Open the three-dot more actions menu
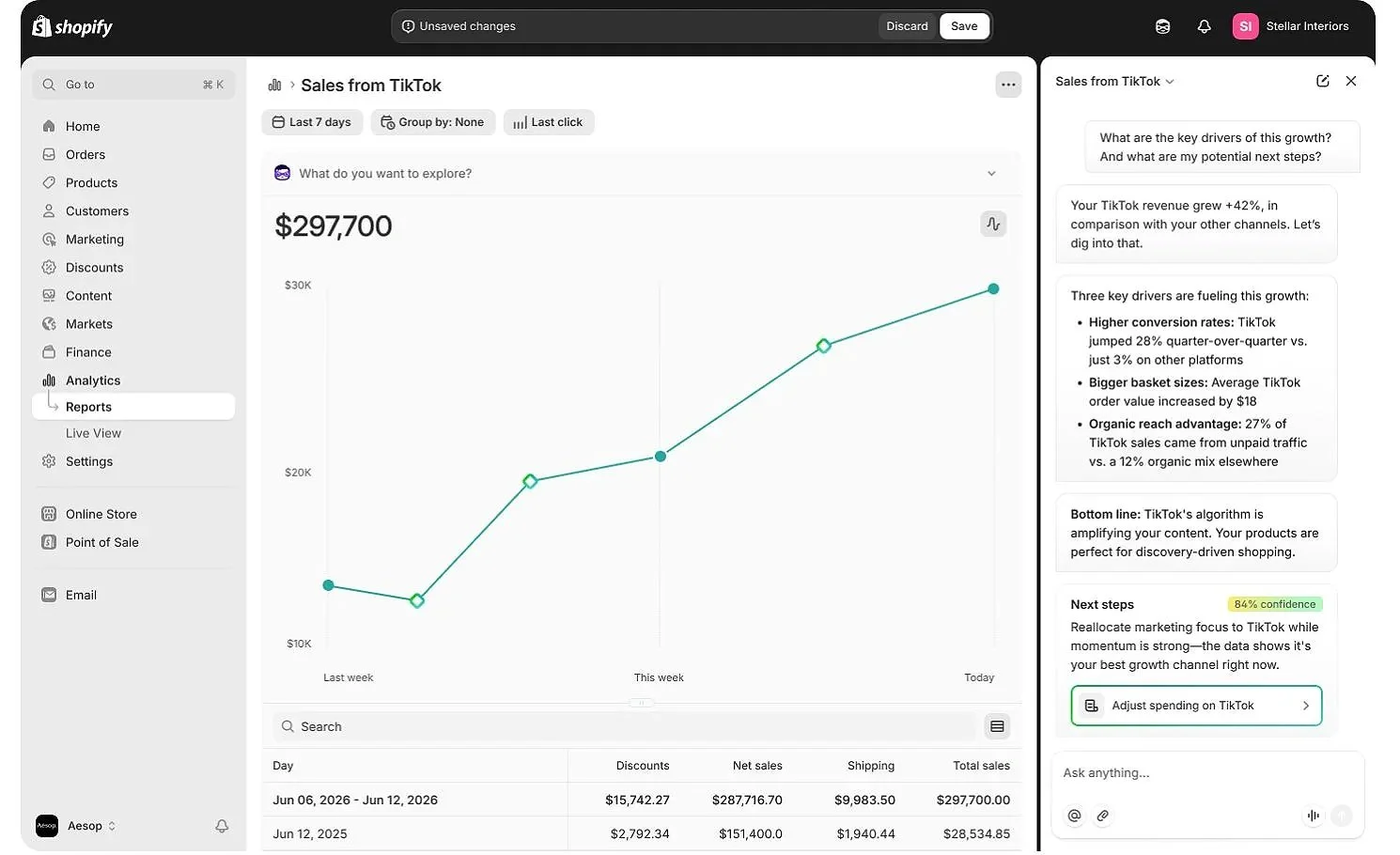1400x855 pixels. click(x=1008, y=85)
